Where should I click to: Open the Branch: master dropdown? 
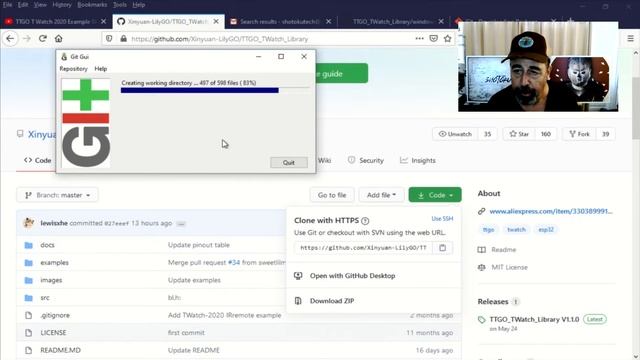point(57,195)
